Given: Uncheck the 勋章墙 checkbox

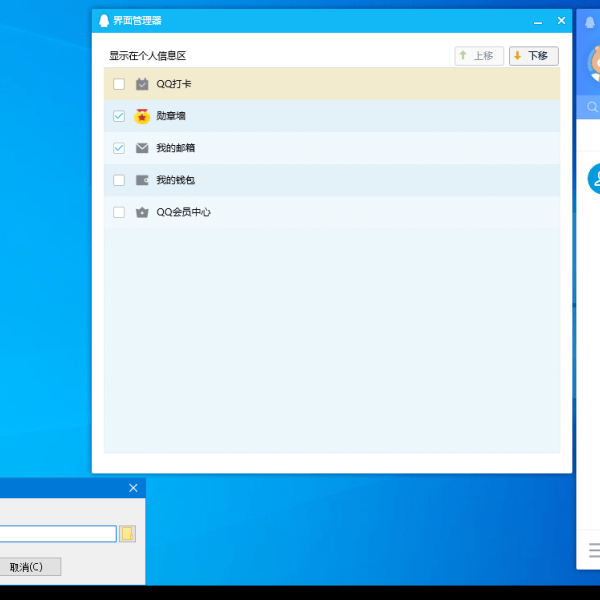Looking at the screenshot, I should click(119, 116).
